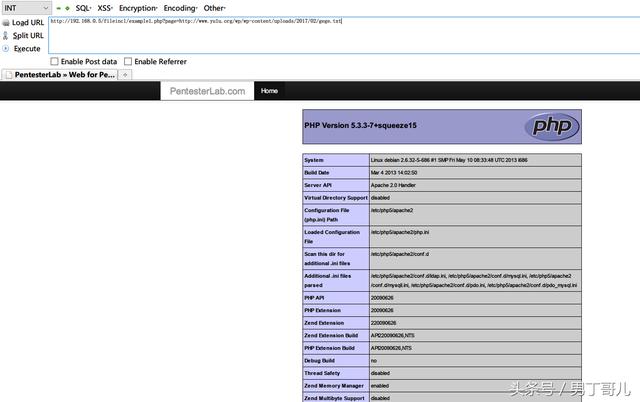Image resolution: width=640 pixels, height=402 pixels.
Task: Click the Zend Extension row label
Action: (x=324, y=323)
